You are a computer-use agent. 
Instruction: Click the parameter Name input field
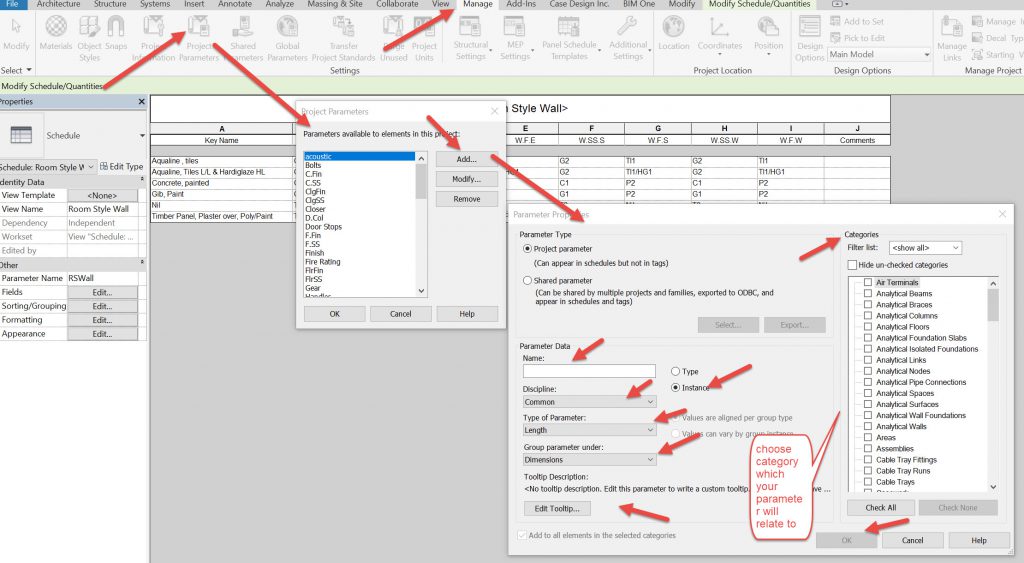589,371
